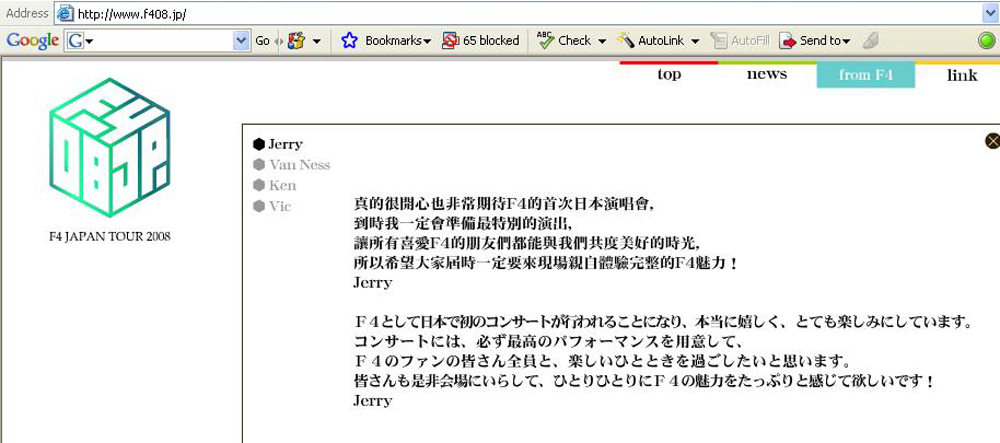Open the address bar history dropdown
Viewport: 1000px width, 443px height.
pos(990,13)
